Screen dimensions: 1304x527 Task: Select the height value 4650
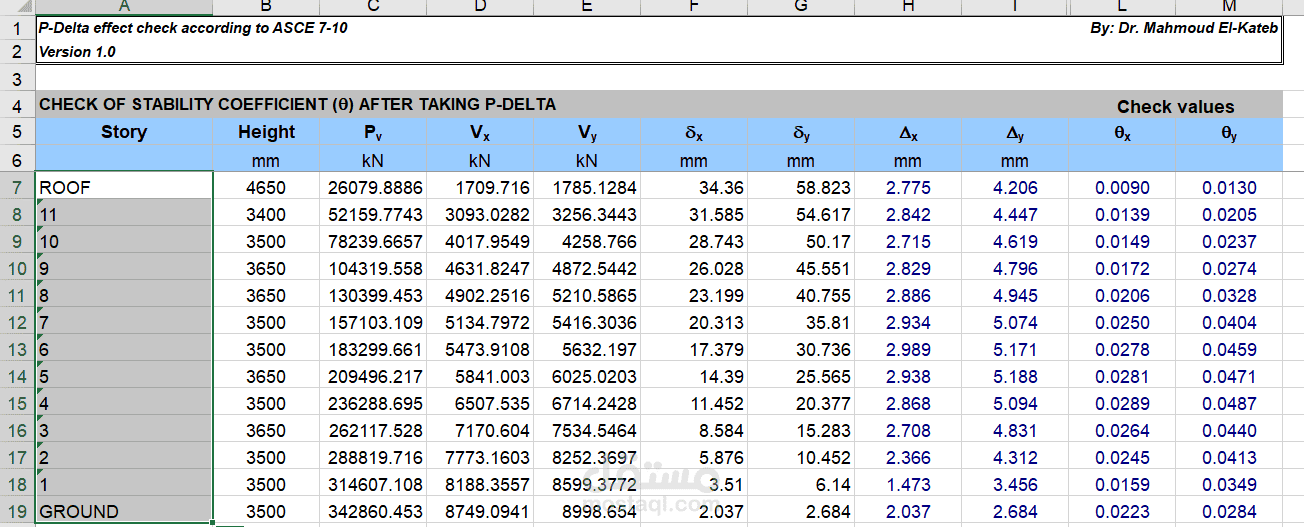click(266, 187)
